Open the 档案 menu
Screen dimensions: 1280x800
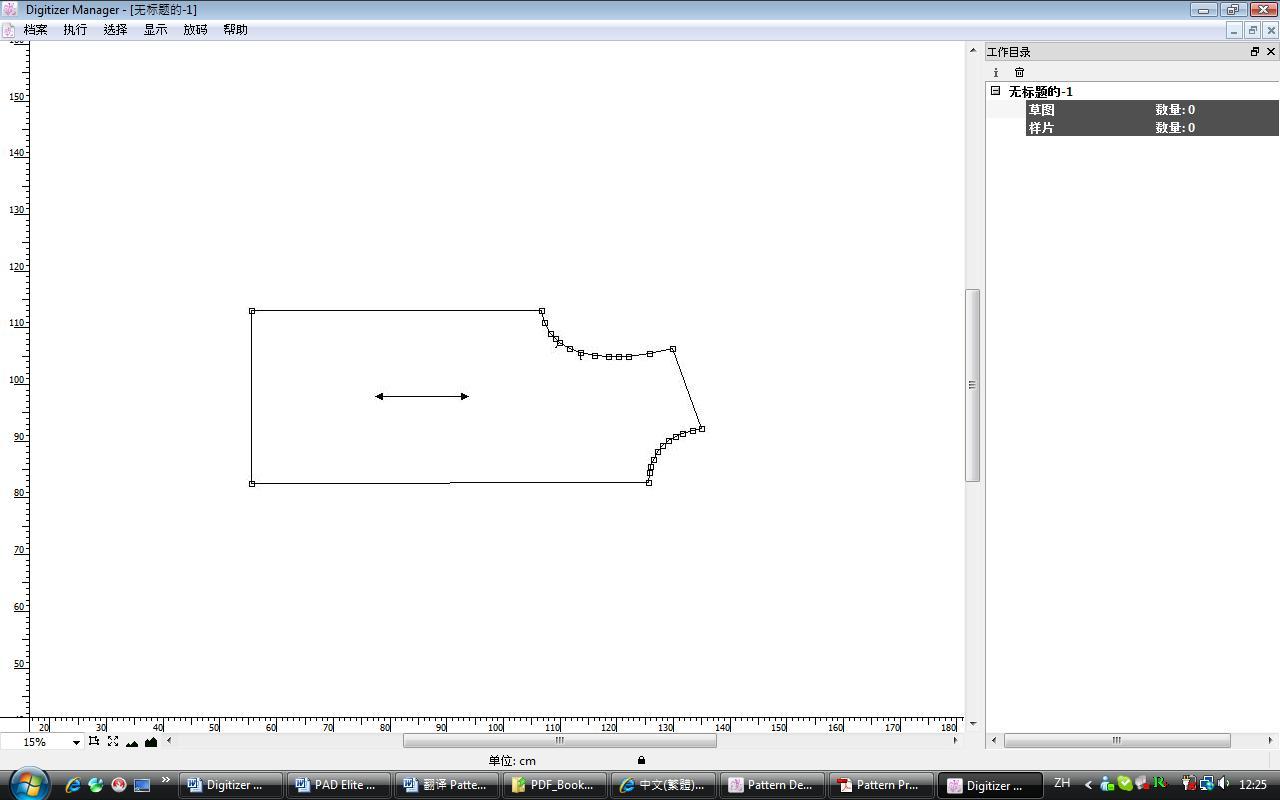coord(35,30)
